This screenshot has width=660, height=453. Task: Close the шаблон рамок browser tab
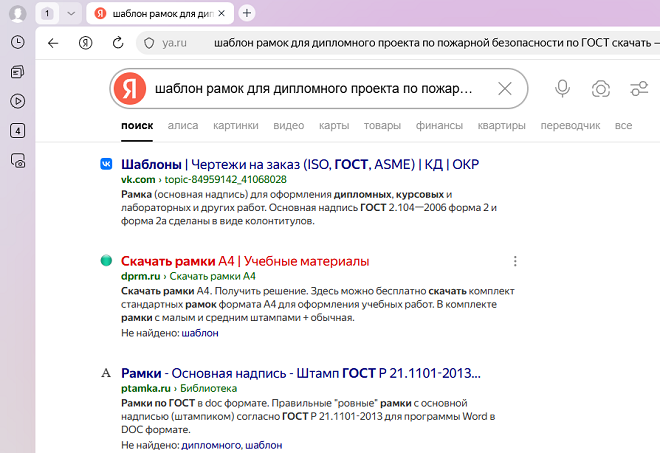(221, 13)
